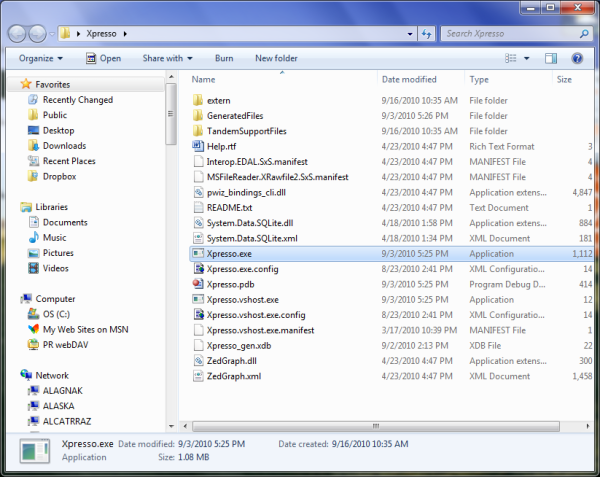This screenshot has height=477, width=600.
Task: Collapse the Libraries tree section
Action: tap(11, 207)
